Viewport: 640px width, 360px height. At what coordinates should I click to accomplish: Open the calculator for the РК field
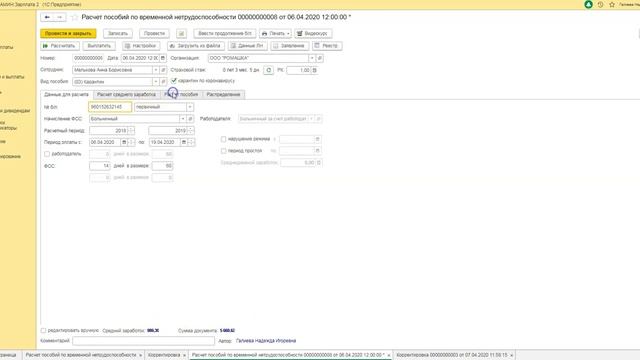pyautogui.click(x=314, y=70)
